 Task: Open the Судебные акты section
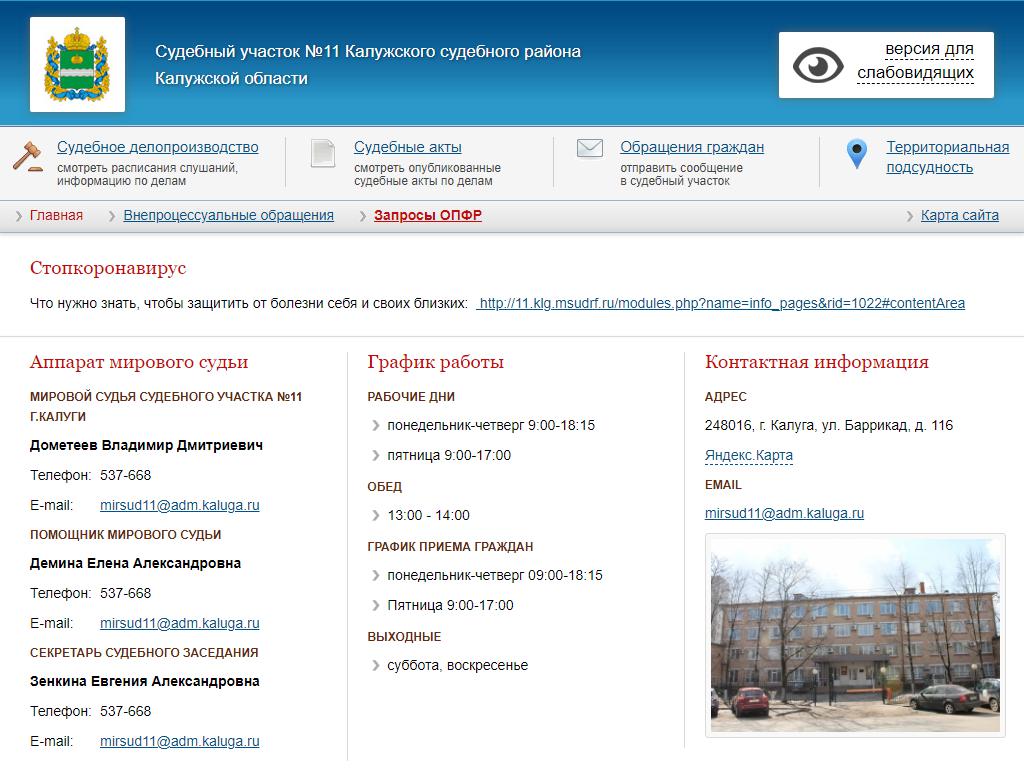pyautogui.click(x=407, y=147)
